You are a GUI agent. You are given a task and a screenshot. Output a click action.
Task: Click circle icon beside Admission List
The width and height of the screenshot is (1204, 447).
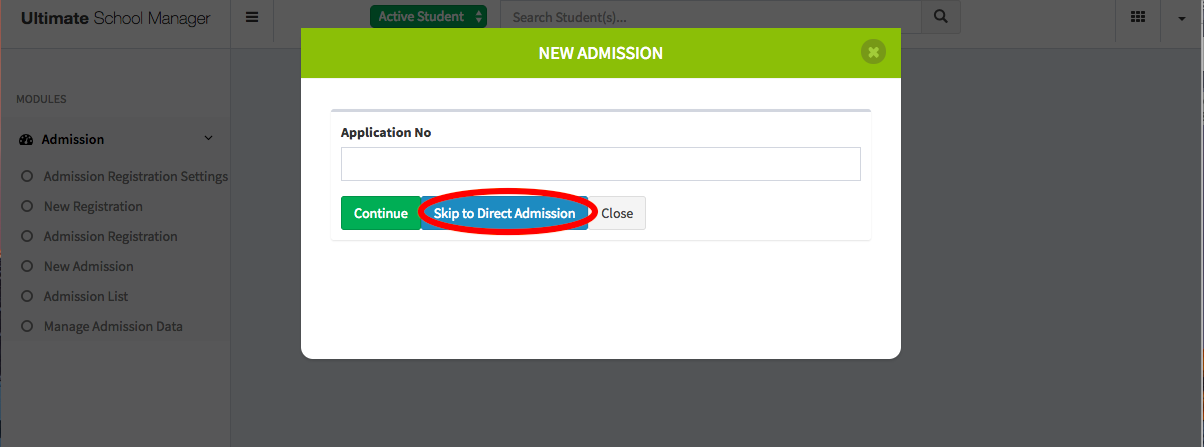tap(27, 297)
